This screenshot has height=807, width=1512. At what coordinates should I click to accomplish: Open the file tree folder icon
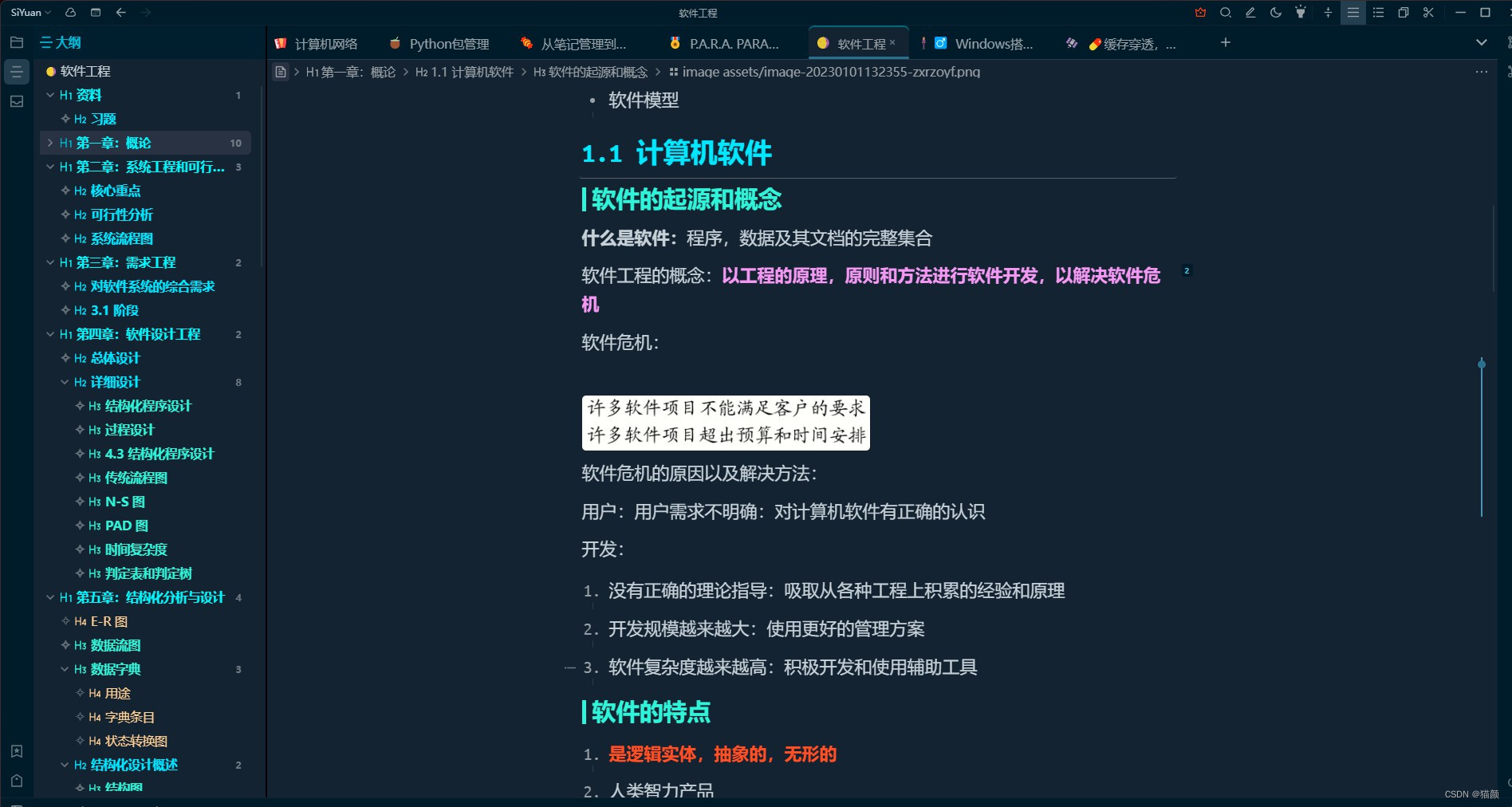(x=17, y=42)
